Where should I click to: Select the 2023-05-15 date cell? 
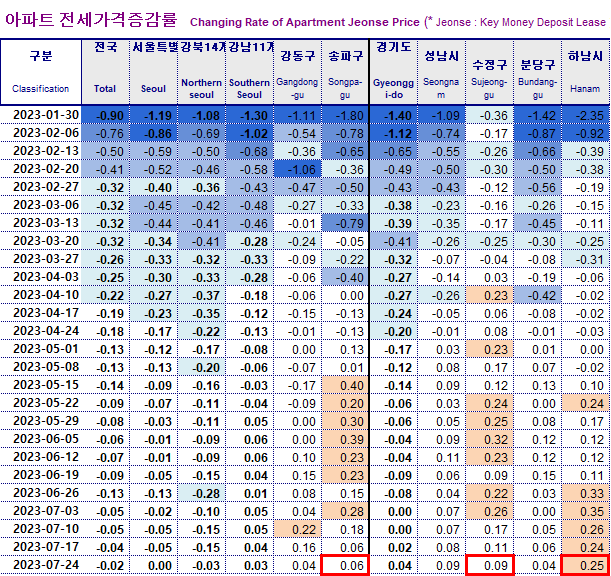click(x=41, y=385)
